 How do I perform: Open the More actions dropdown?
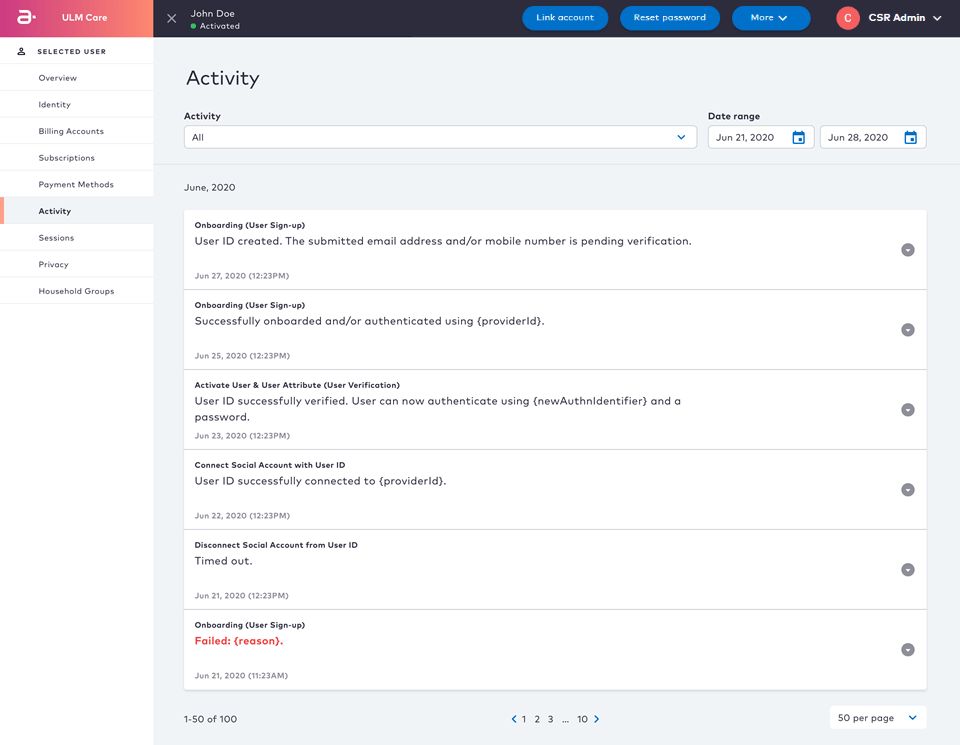pyautogui.click(x=771, y=18)
